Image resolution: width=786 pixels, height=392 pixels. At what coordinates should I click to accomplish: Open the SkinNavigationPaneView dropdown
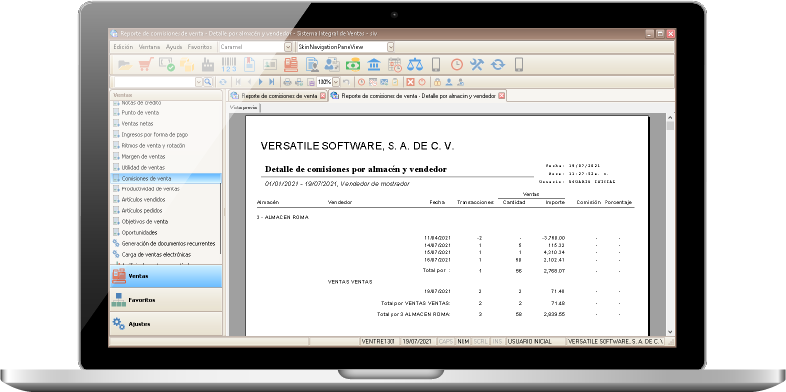390,47
